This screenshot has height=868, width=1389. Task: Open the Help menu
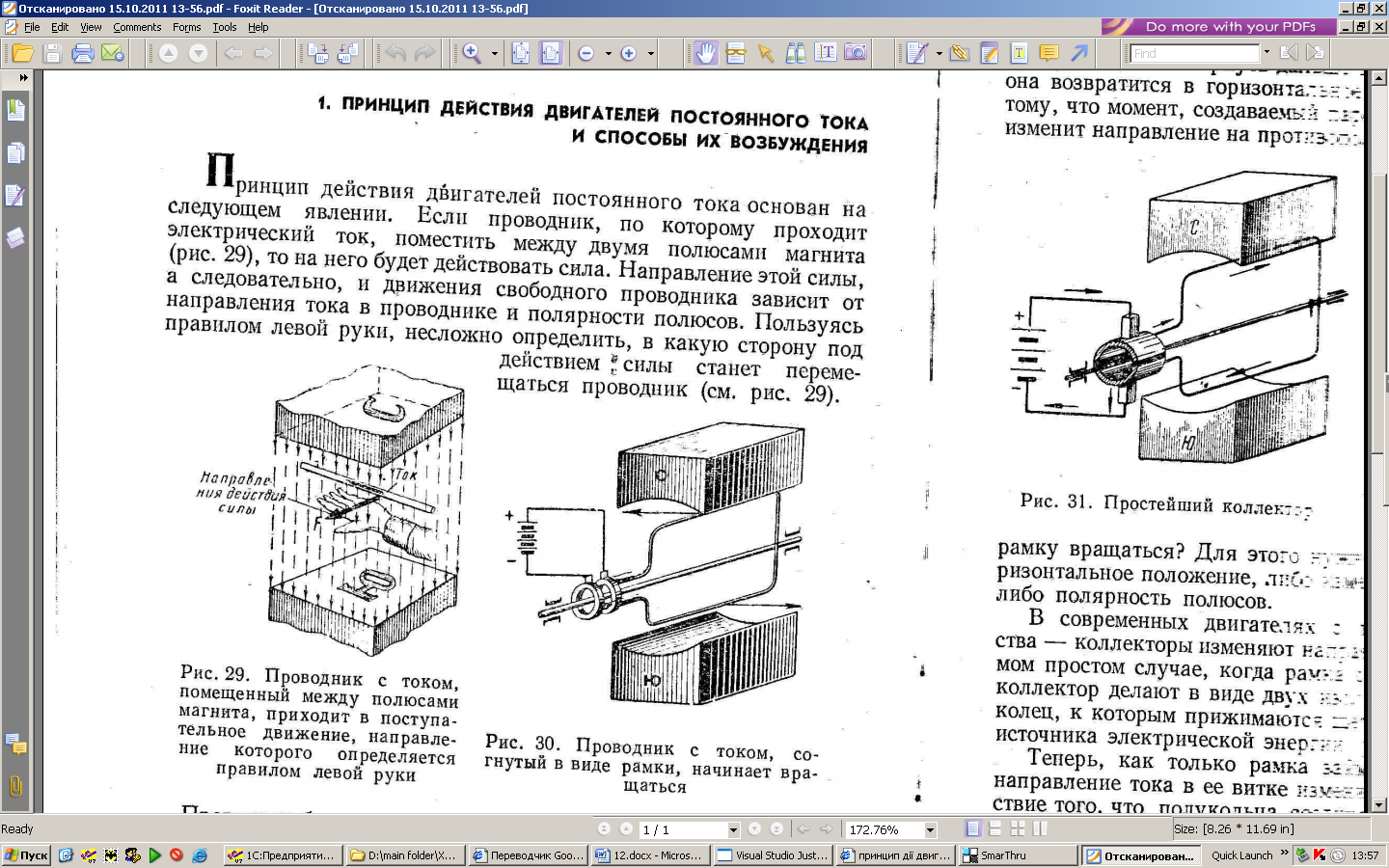(259, 27)
